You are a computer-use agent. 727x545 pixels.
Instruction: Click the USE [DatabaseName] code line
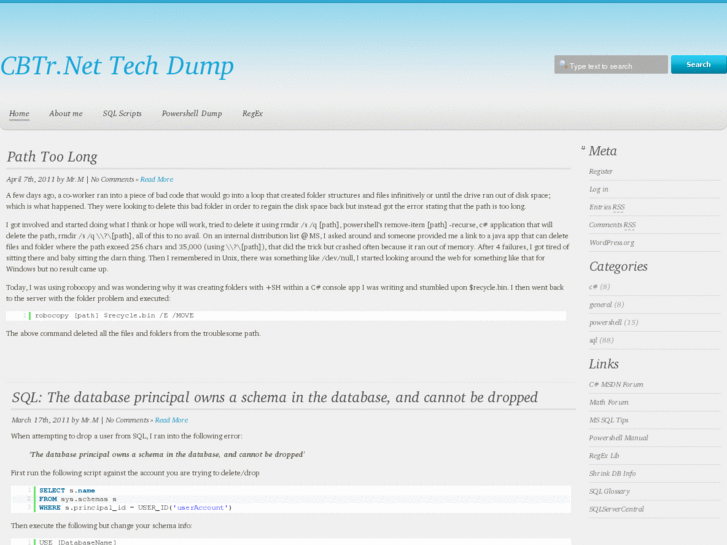point(78,542)
